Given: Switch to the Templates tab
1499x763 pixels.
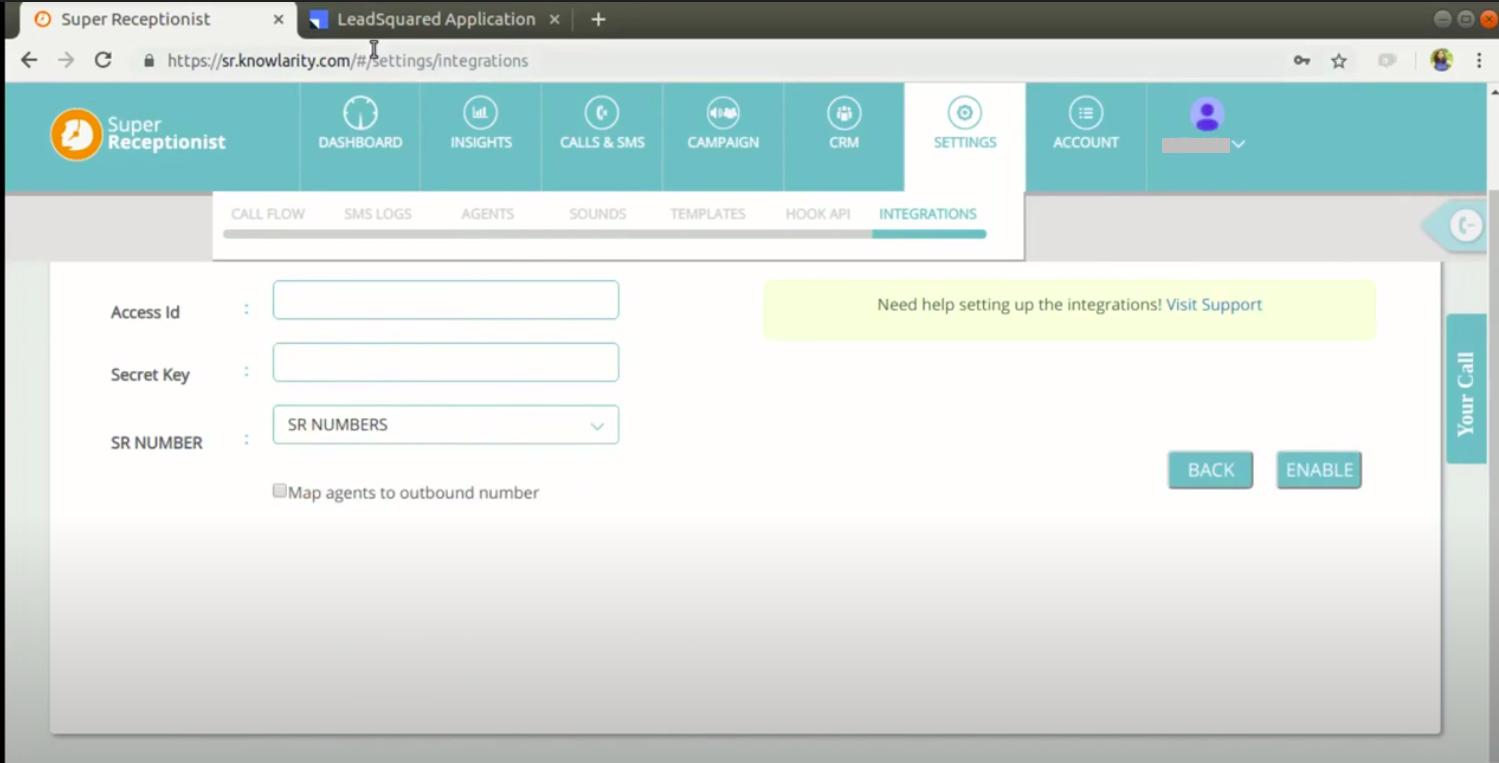Looking at the screenshot, I should pyautogui.click(x=707, y=214).
